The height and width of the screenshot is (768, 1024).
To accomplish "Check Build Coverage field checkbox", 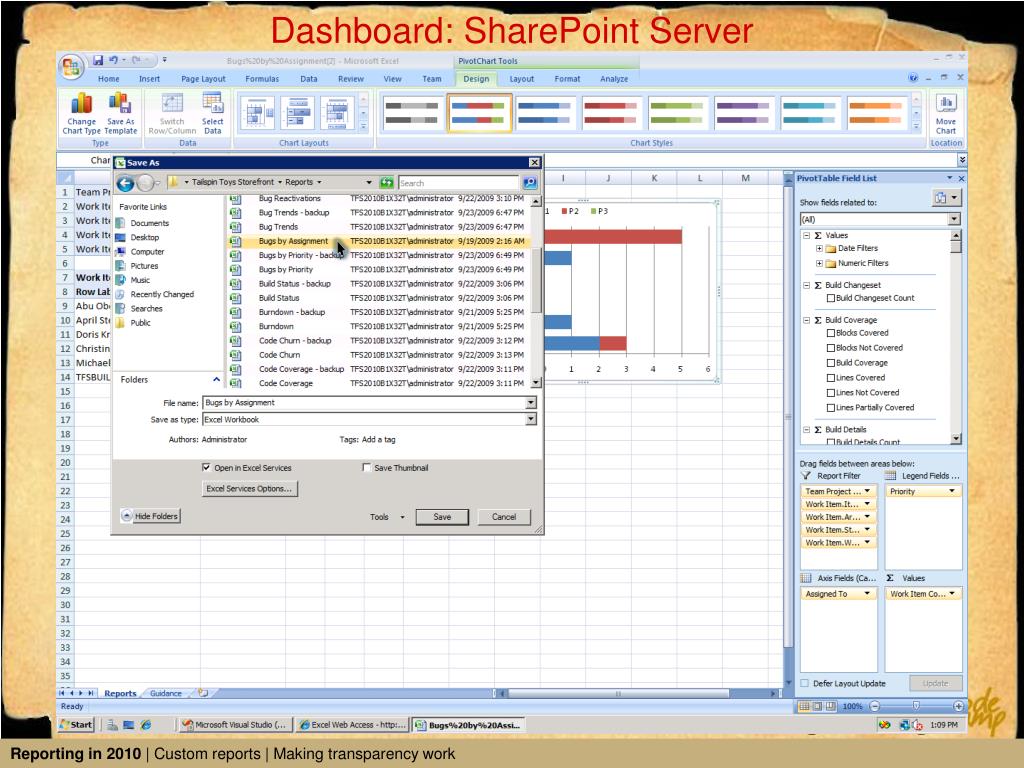I will 831,363.
